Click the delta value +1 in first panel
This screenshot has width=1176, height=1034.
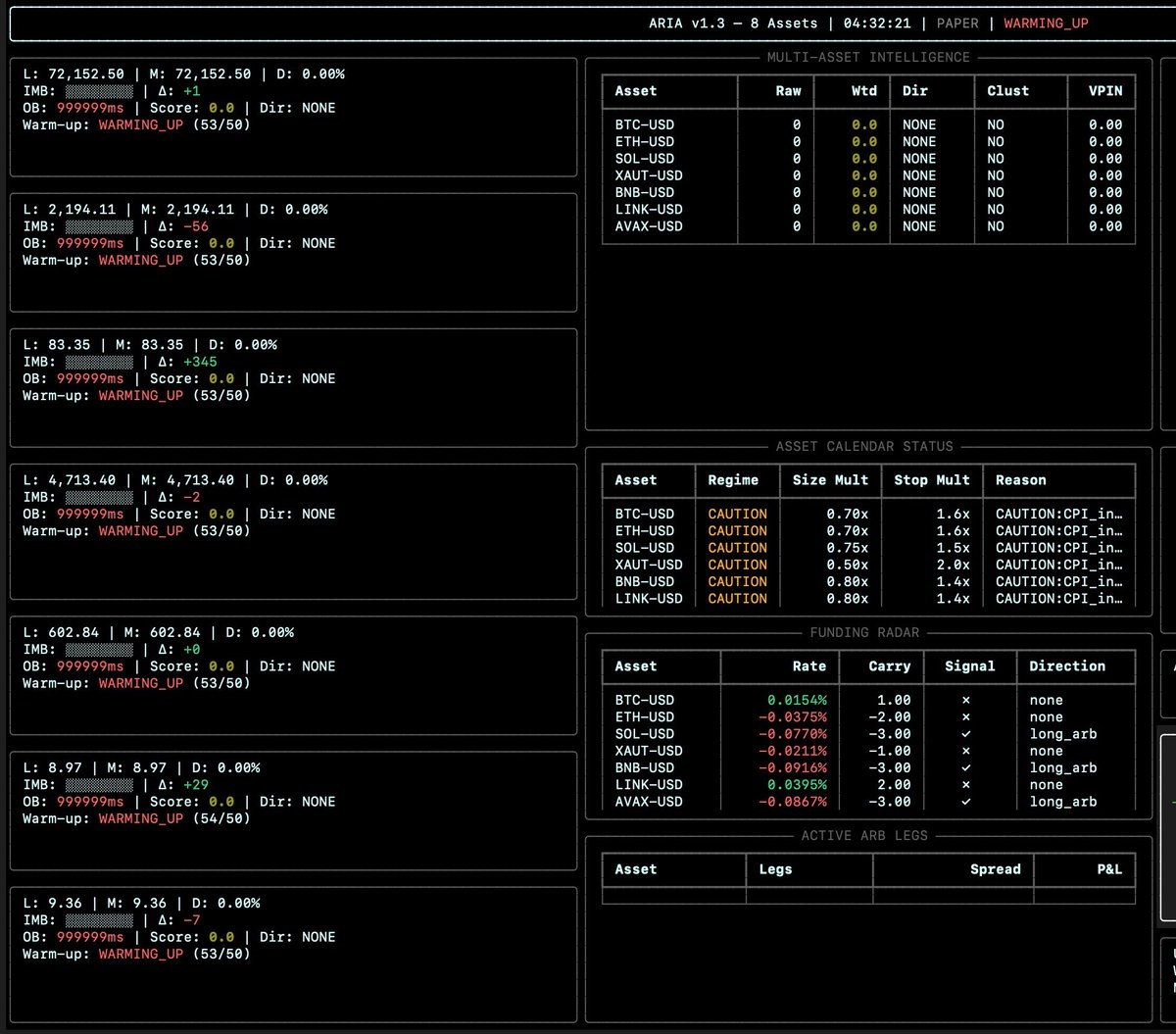click(192, 91)
